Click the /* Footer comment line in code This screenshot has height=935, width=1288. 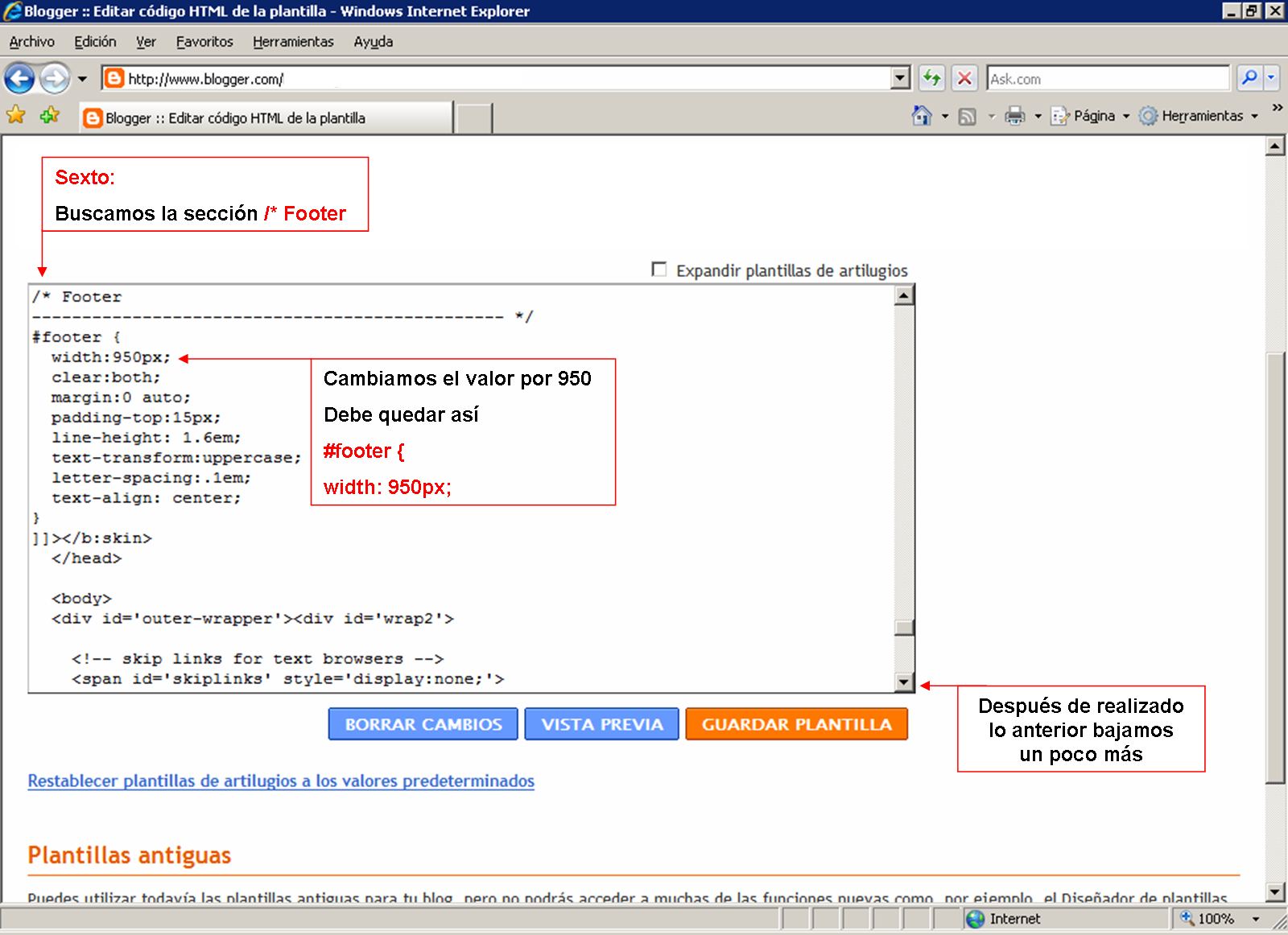[x=76, y=297]
